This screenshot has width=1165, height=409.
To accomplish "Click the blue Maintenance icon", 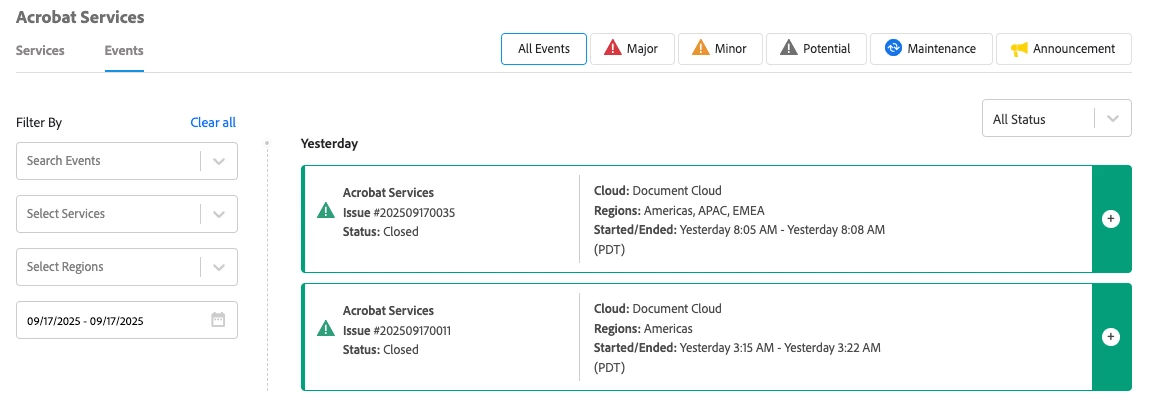I will click(x=894, y=49).
